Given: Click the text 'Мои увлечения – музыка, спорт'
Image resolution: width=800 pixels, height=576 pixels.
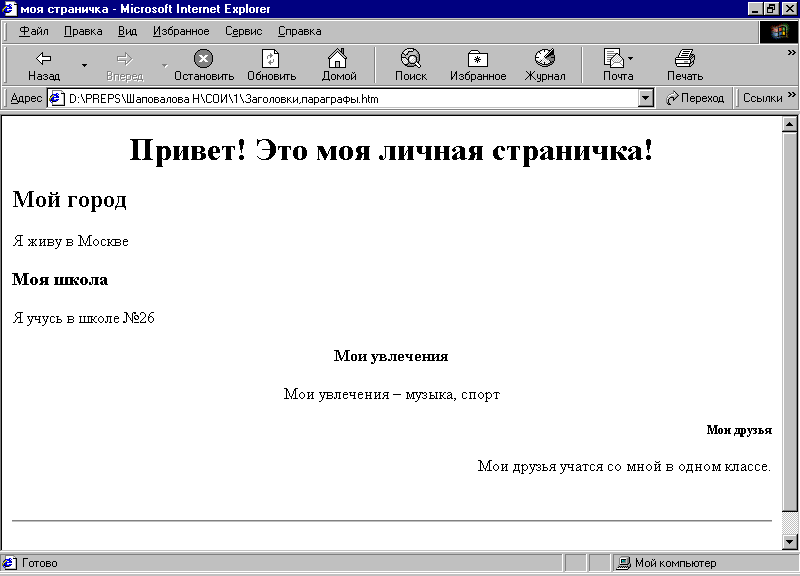Looking at the screenshot, I should click(x=392, y=394).
